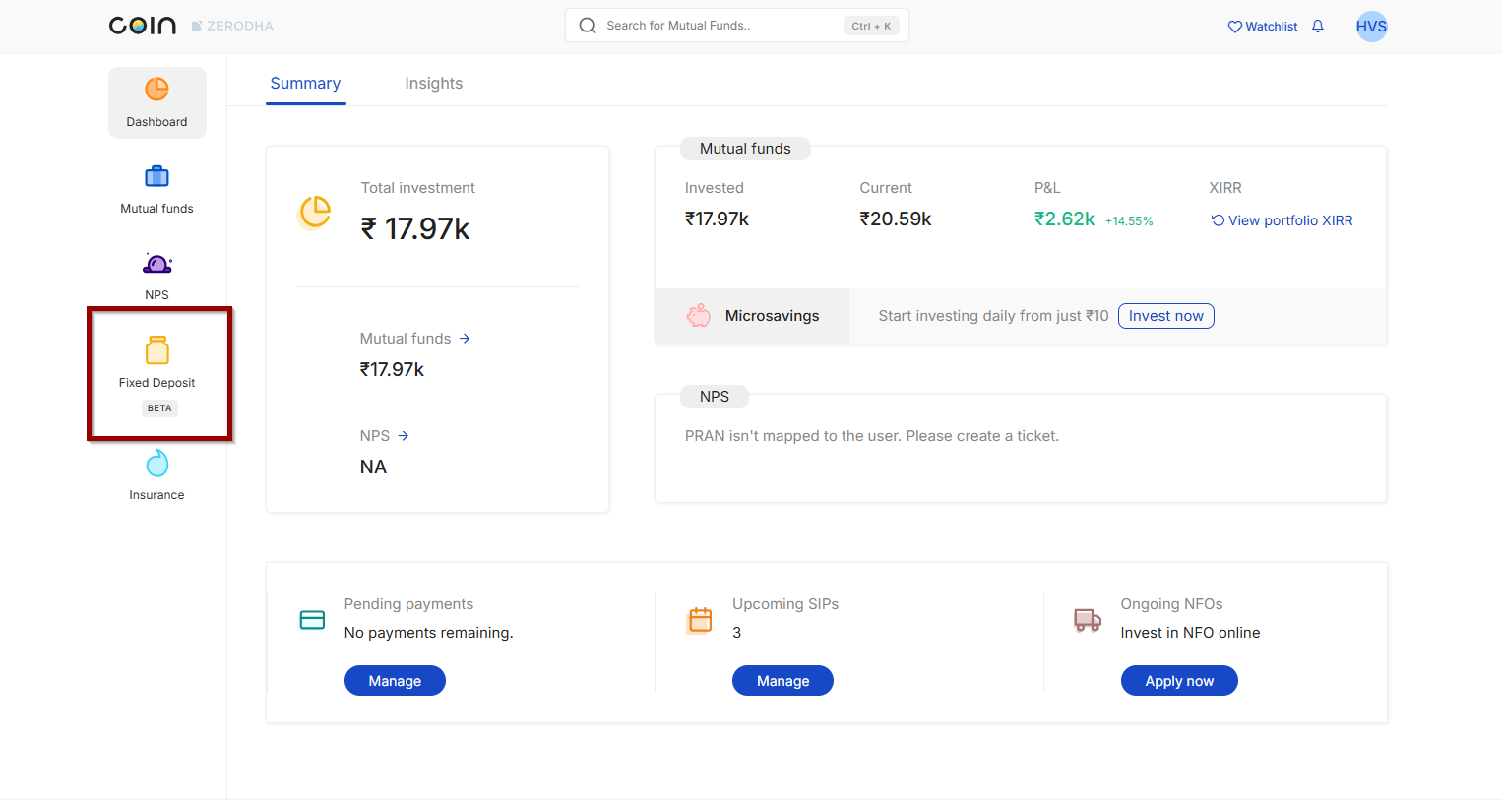
Task: Select the NPS sidebar icon
Action: 157,264
